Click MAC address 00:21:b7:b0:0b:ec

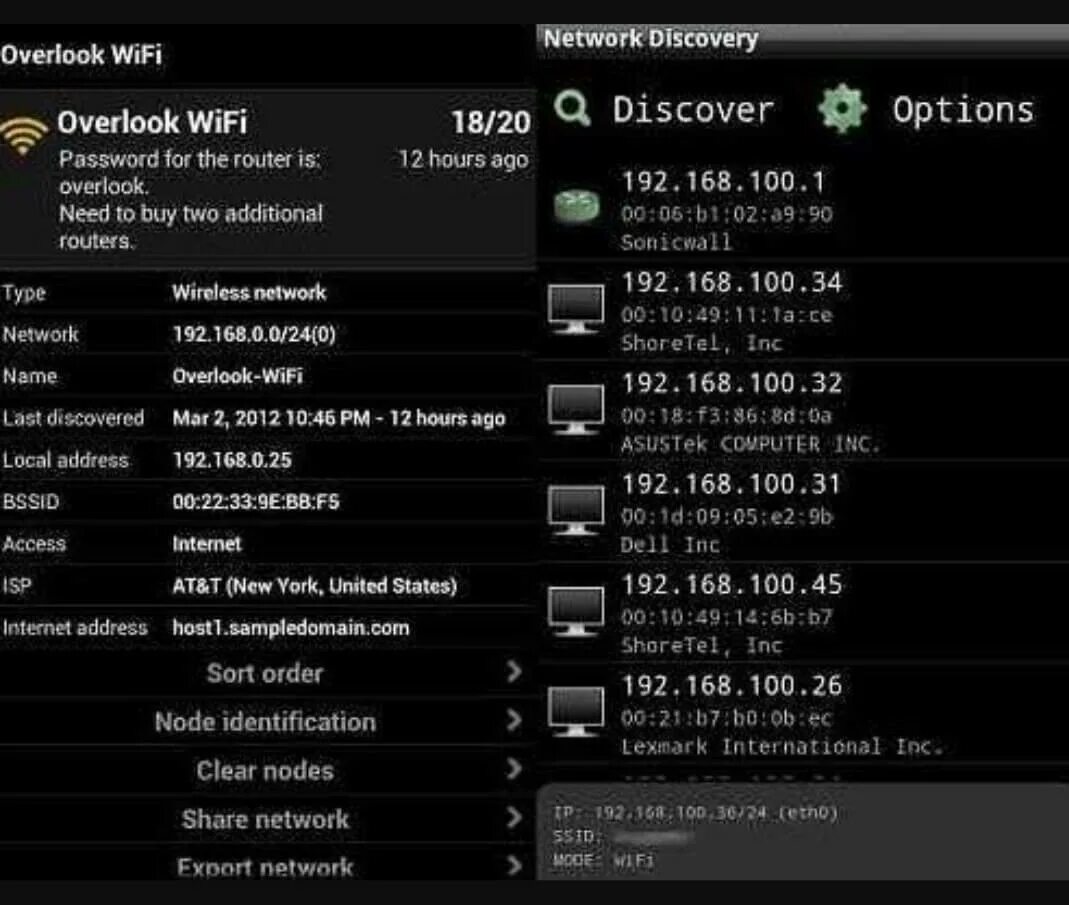tap(726, 717)
